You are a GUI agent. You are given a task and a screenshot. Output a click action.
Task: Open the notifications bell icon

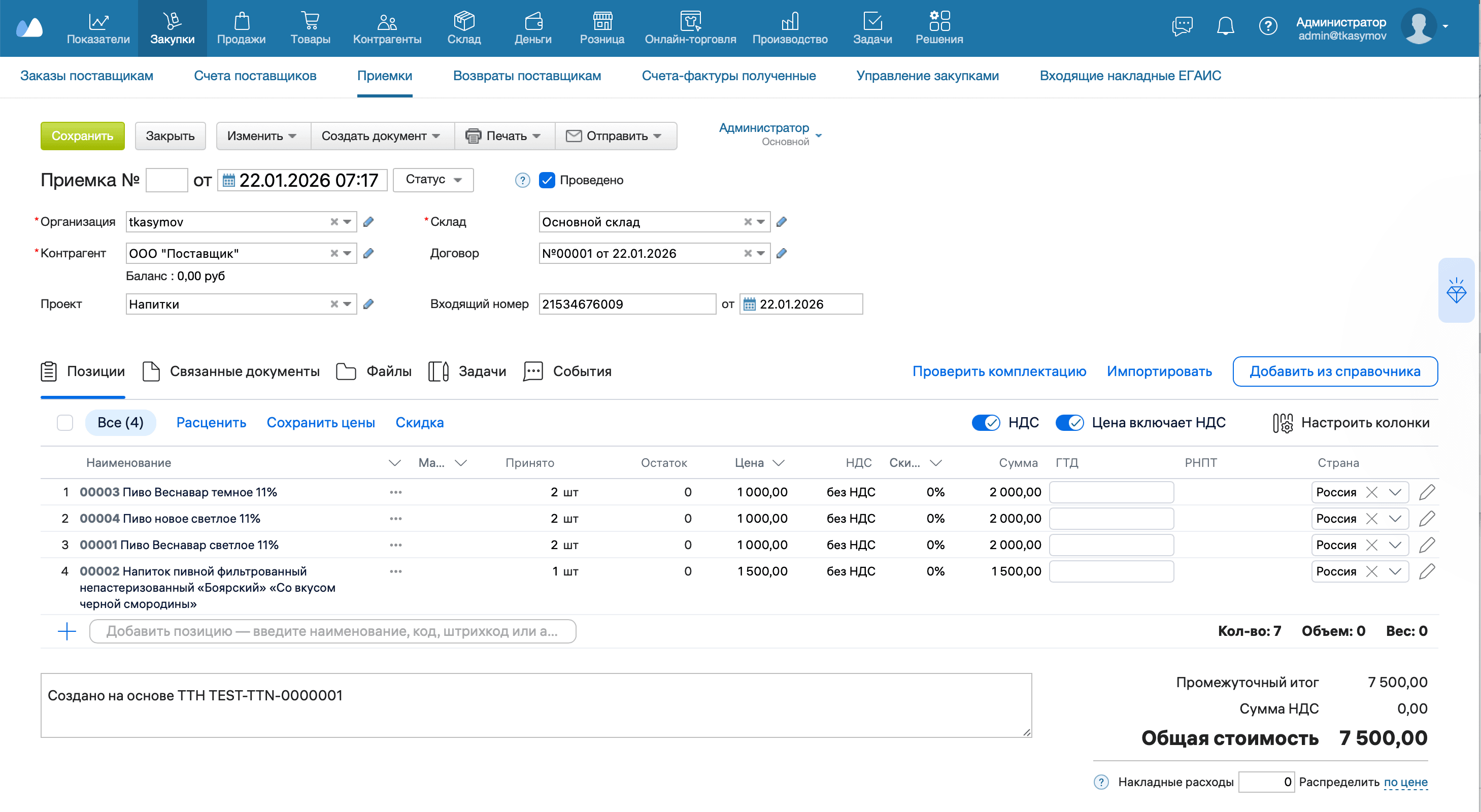pyautogui.click(x=1225, y=26)
